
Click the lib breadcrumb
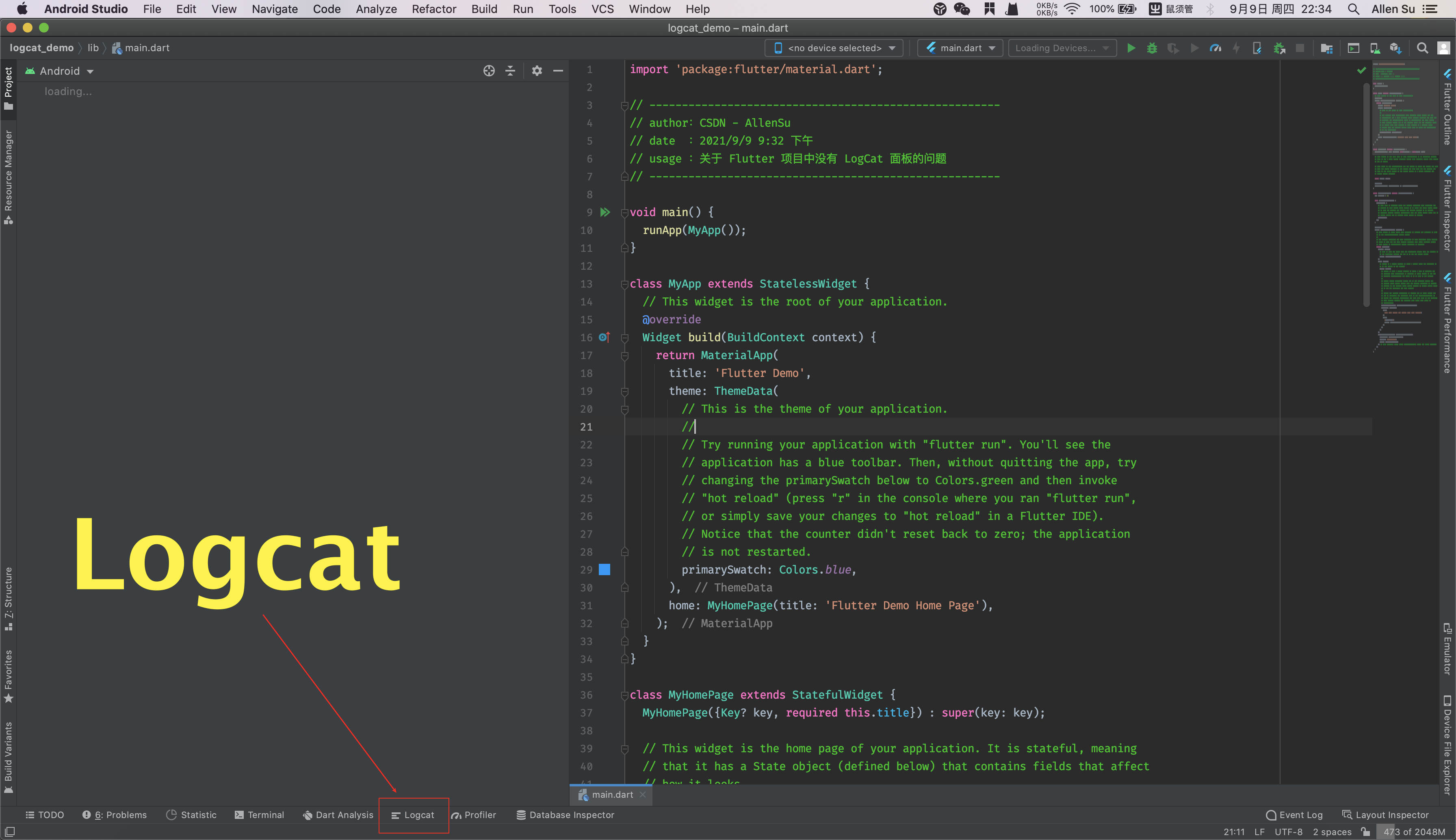(93, 48)
